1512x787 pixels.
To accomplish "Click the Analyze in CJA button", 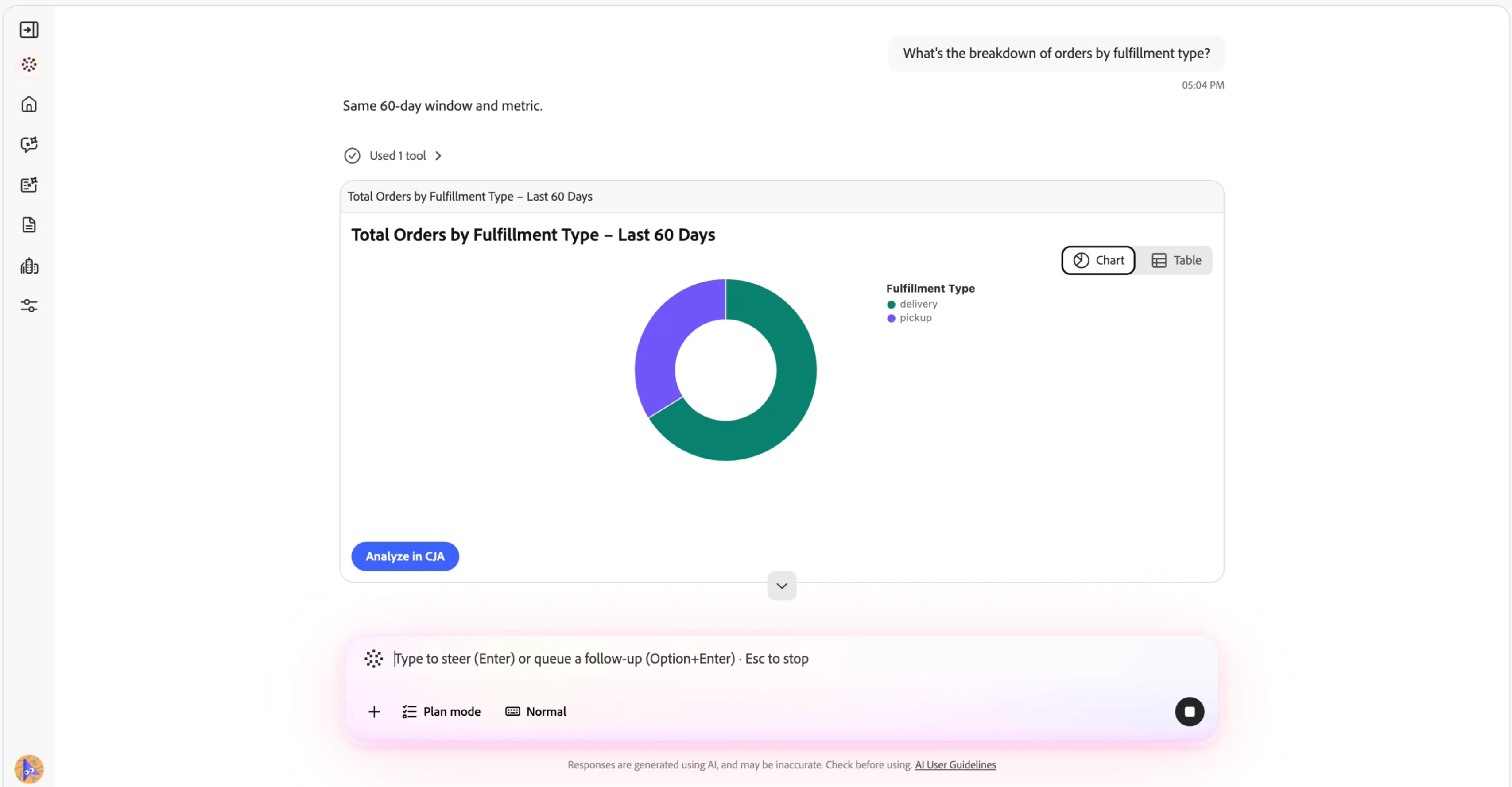I will tap(405, 556).
